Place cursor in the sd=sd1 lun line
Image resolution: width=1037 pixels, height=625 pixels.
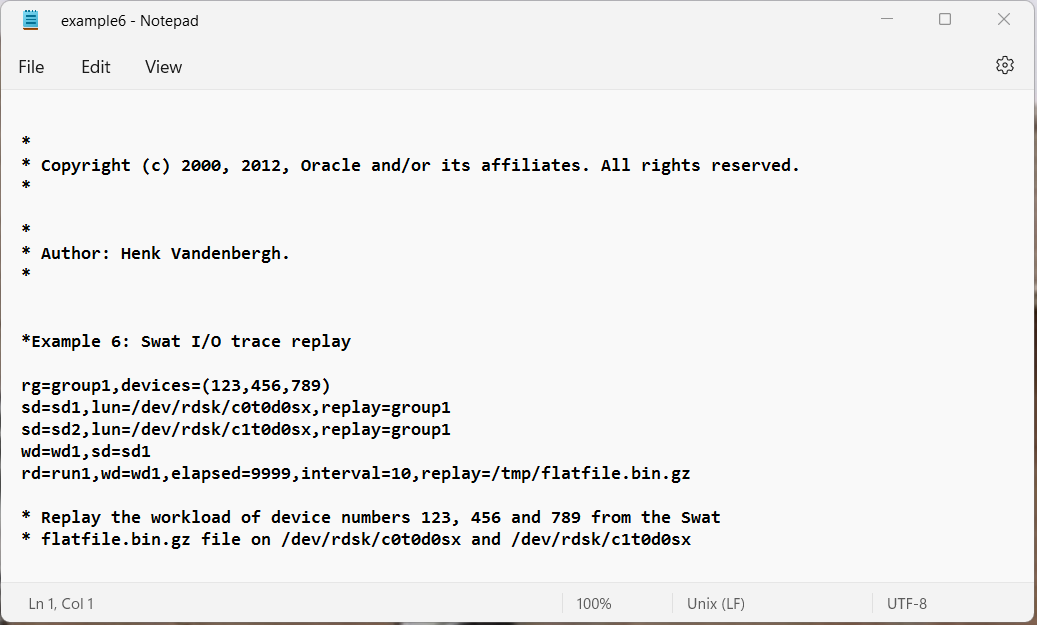(x=235, y=407)
